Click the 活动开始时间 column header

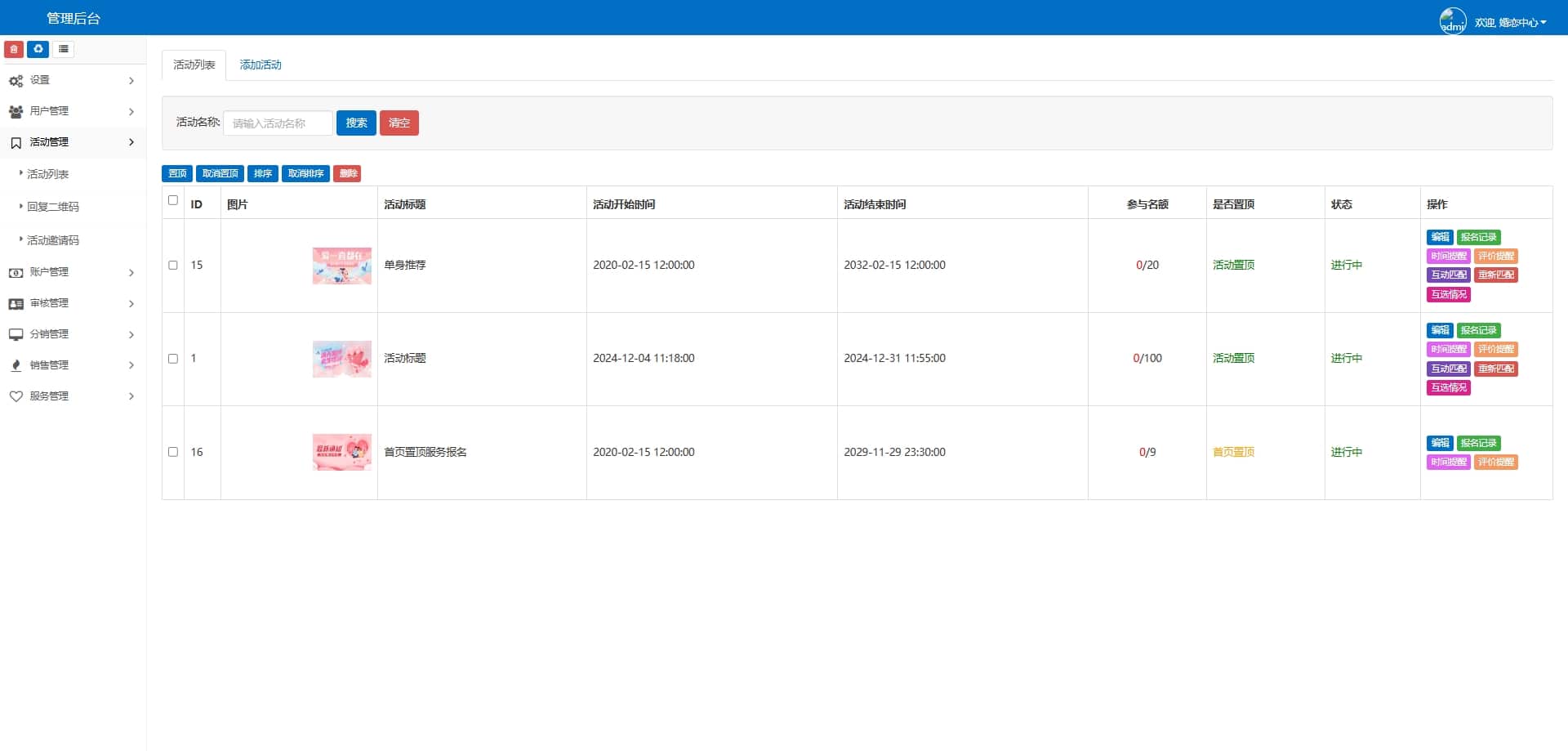point(624,204)
